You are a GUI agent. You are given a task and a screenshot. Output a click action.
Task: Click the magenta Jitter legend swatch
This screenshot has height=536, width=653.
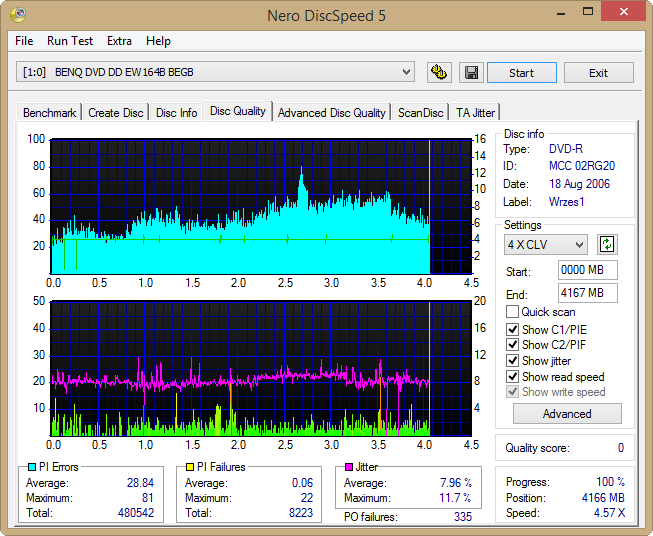[x=349, y=467]
